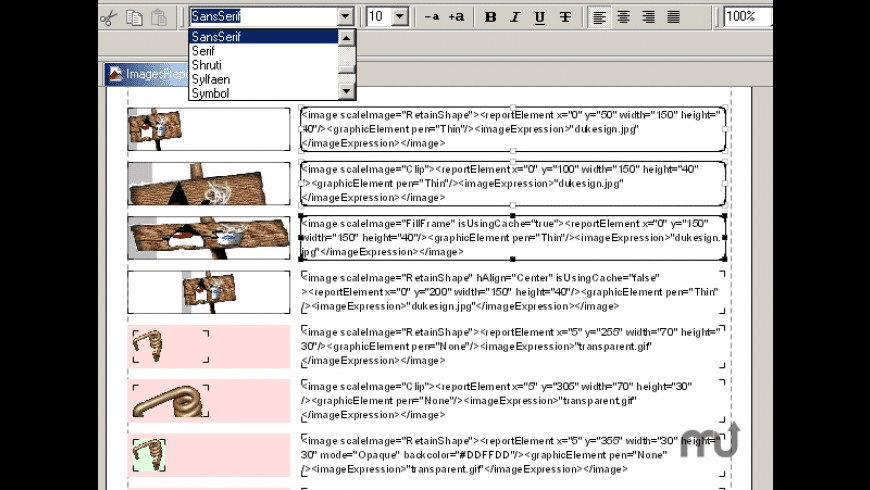The width and height of the screenshot is (870, 490).
Task: Click the zoom field showing 100%
Action: (x=747, y=16)
